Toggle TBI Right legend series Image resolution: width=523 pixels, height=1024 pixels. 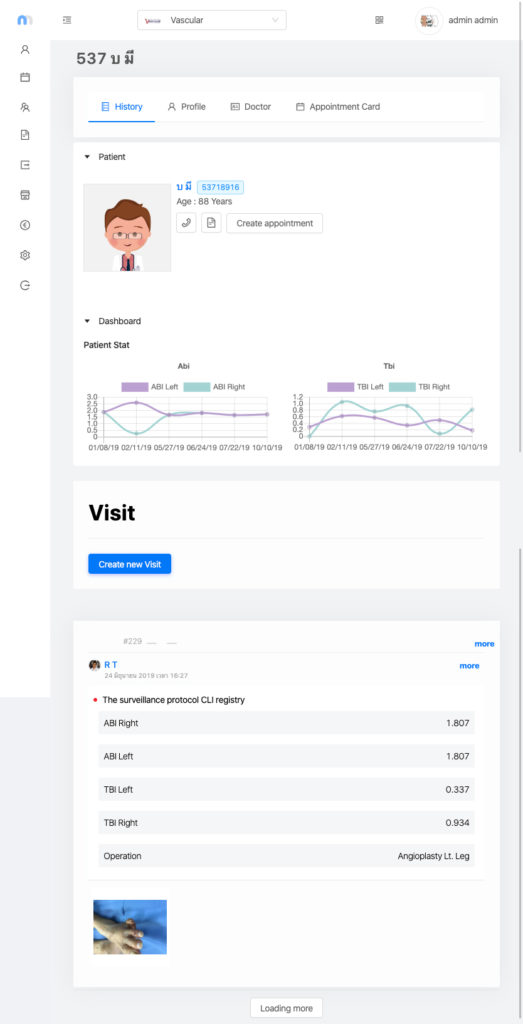[419, 387]
